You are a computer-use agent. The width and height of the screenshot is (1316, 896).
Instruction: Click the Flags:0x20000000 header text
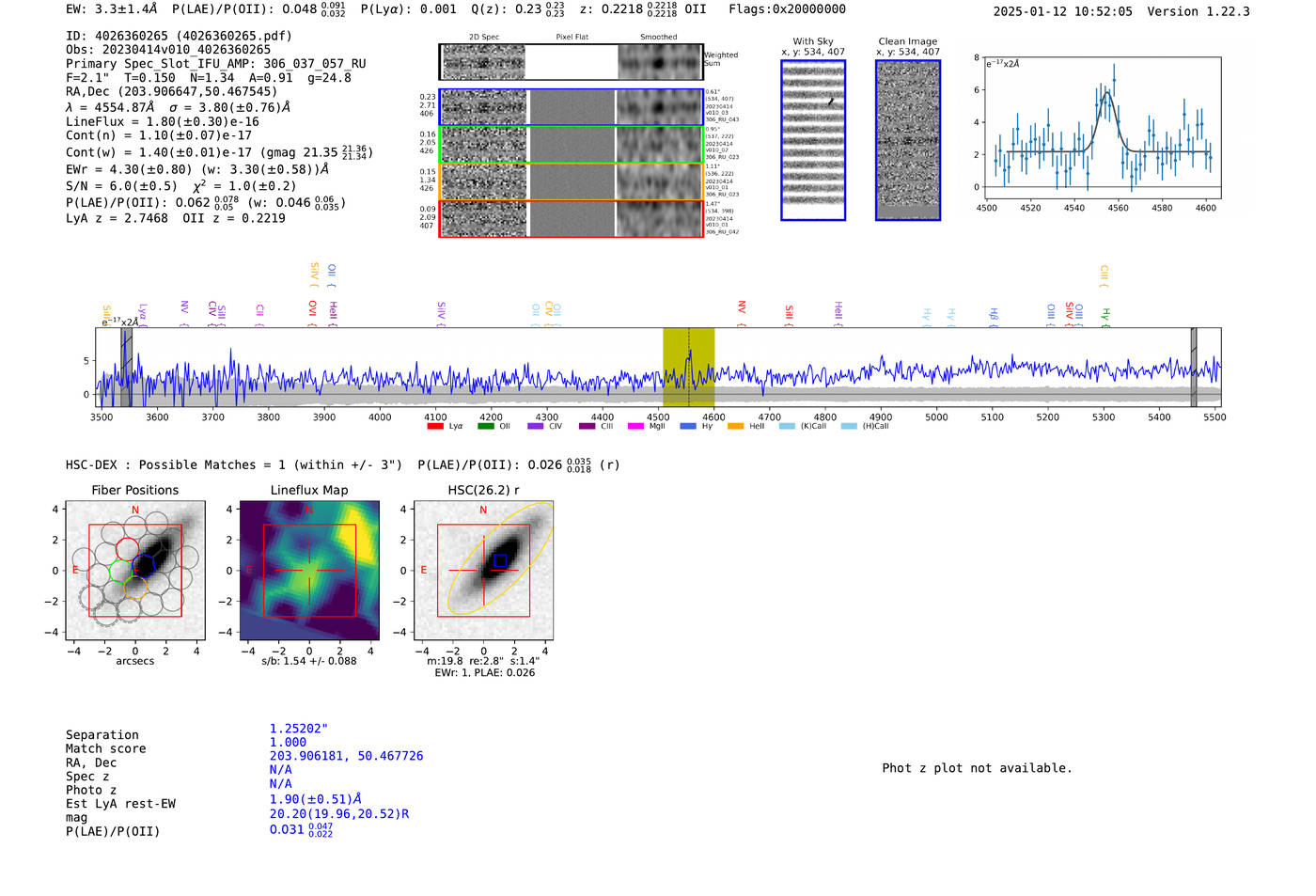787,9
